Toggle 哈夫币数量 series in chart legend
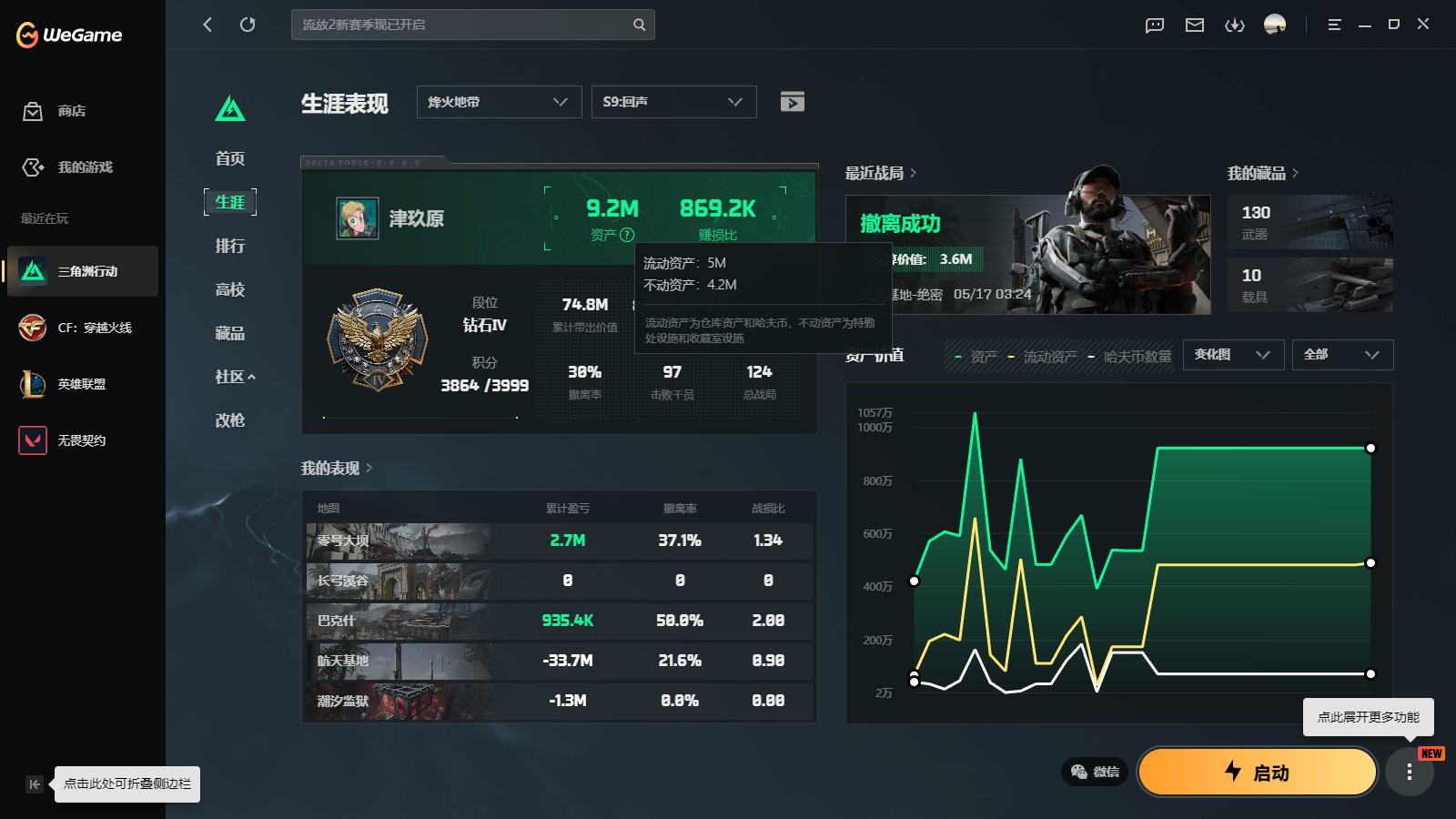This screenshot has height=819, width=1456. click(x=1130, y=357)
